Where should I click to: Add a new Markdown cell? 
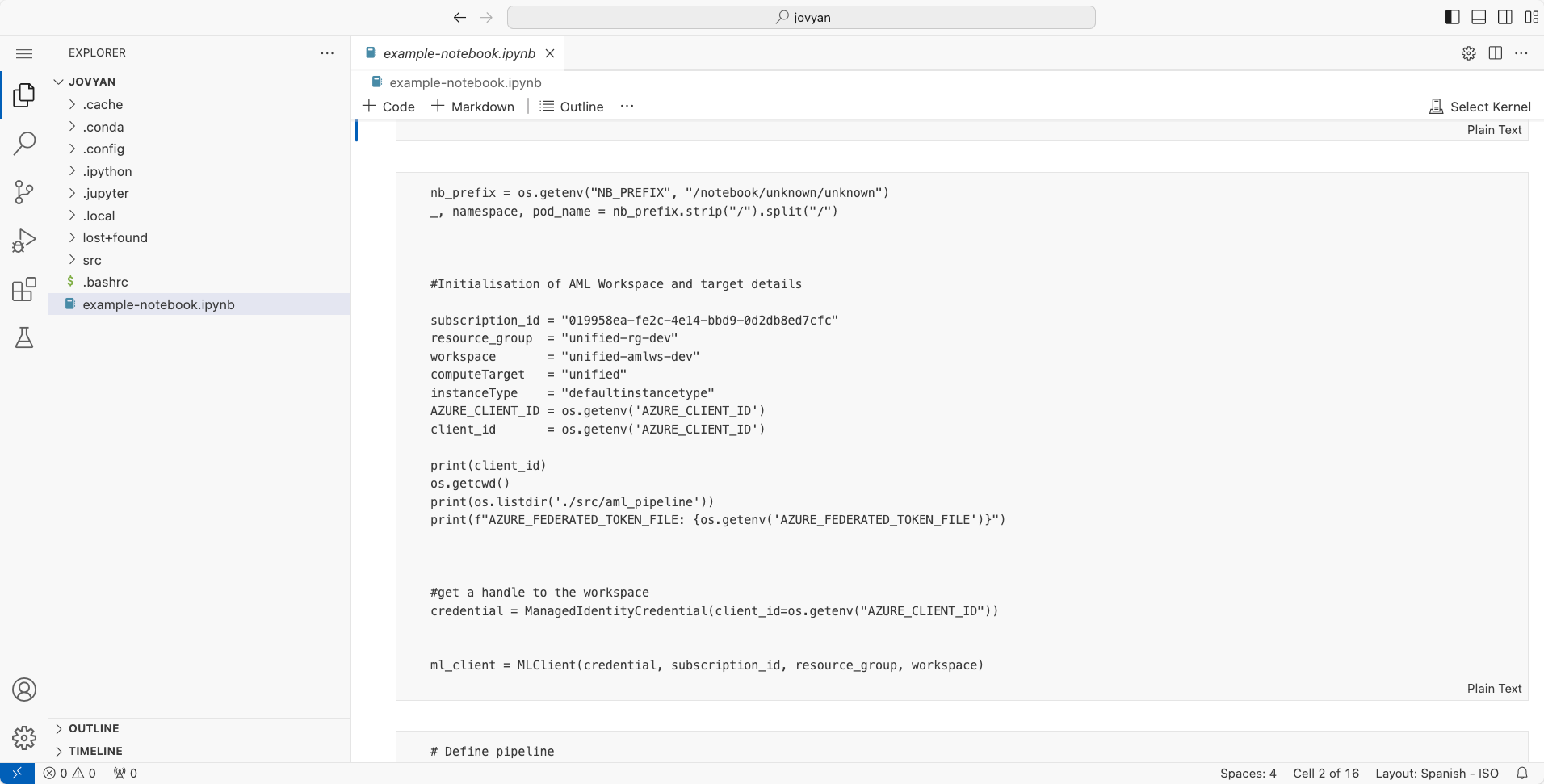(x=473, y=107)
